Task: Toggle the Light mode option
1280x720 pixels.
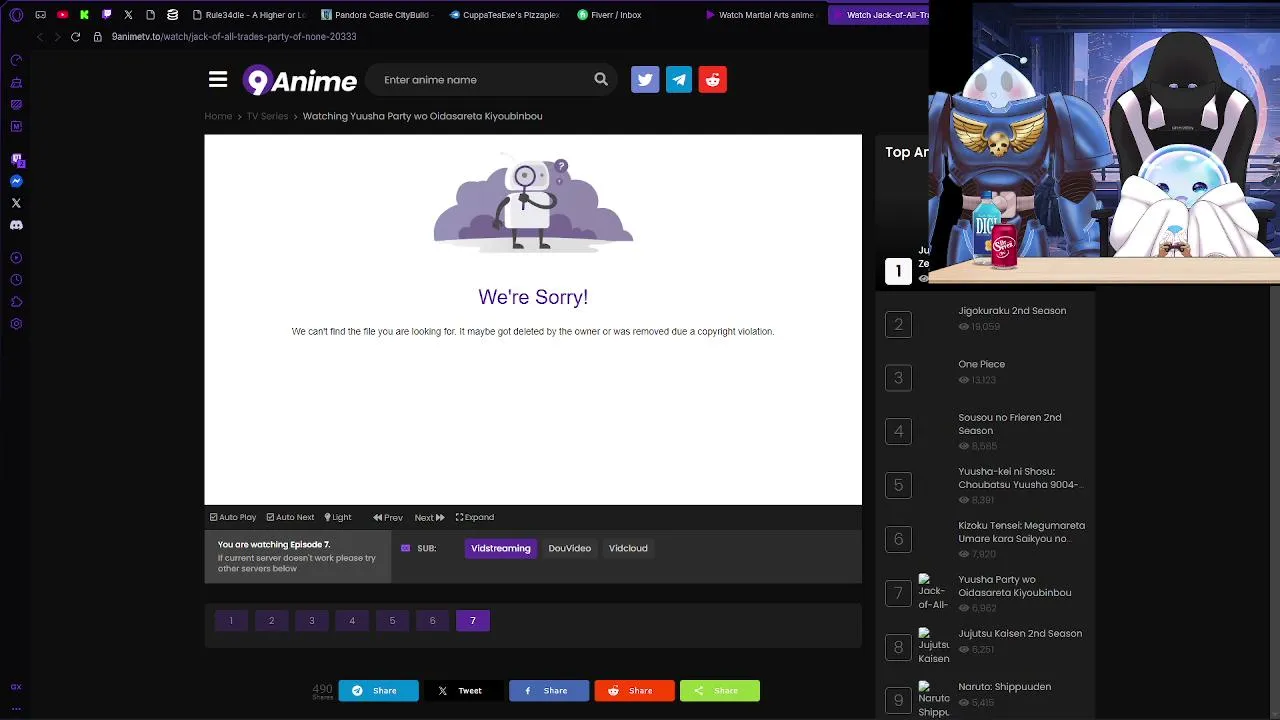Action: pyautogui.click(x=338, y=517)
